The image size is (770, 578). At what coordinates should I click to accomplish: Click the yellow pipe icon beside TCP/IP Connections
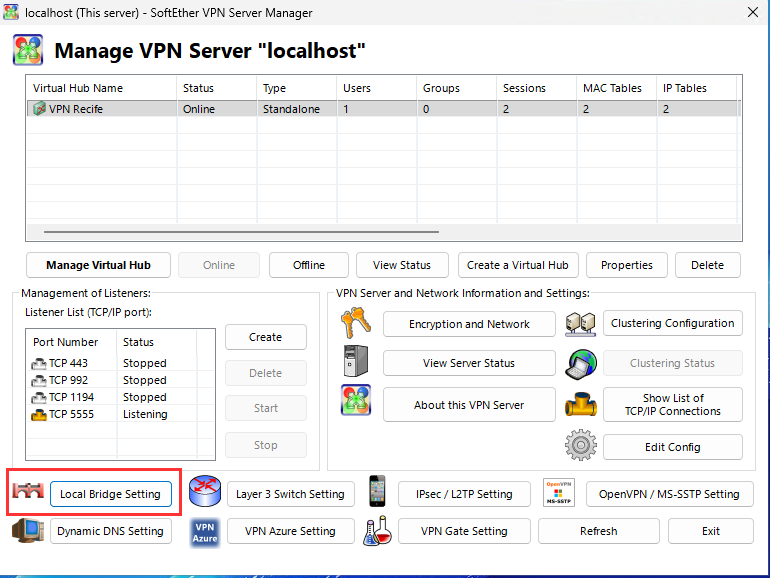tap(580, 404)
